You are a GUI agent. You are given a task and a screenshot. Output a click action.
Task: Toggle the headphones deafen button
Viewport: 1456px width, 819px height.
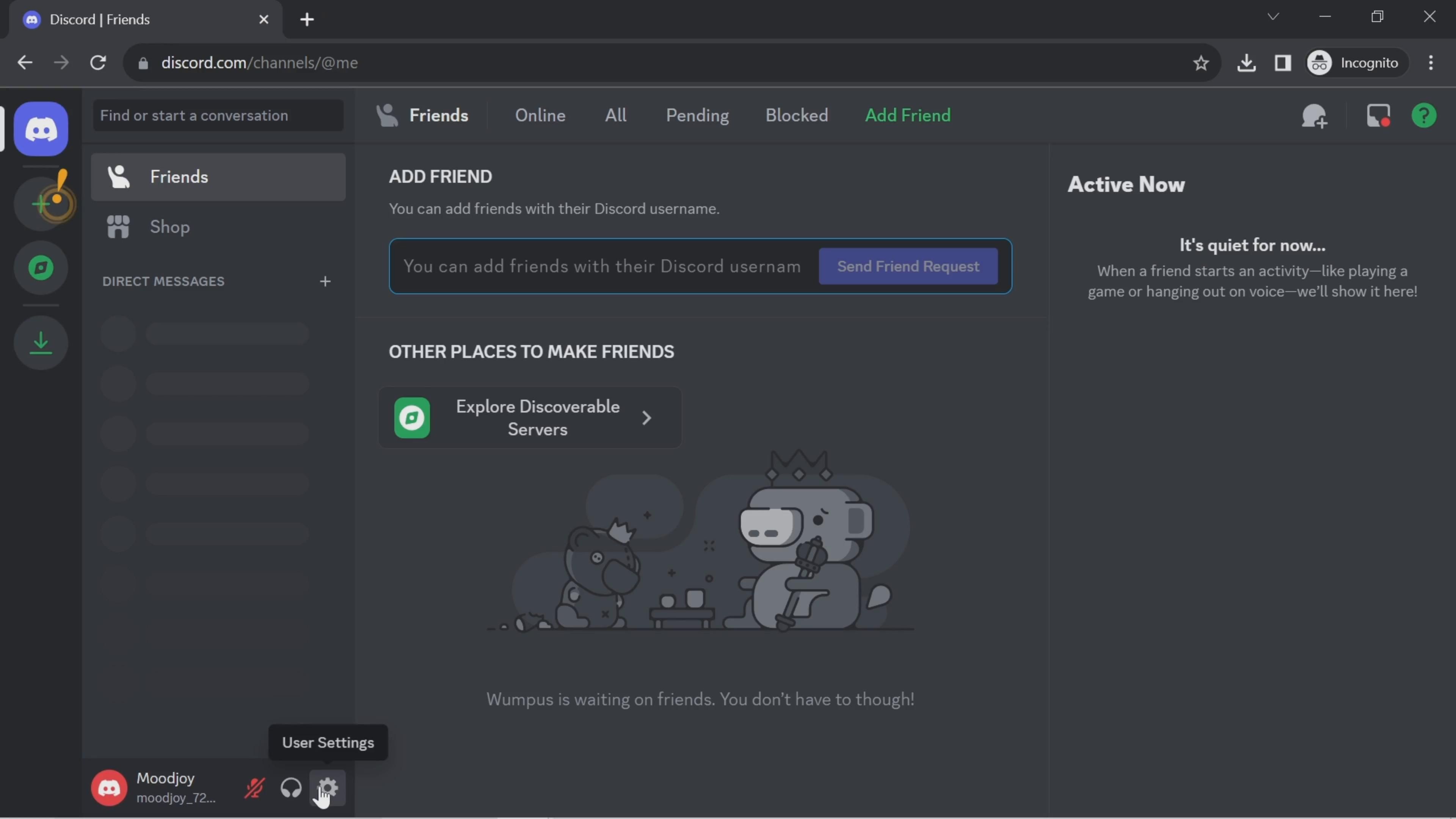pos(291,788)
